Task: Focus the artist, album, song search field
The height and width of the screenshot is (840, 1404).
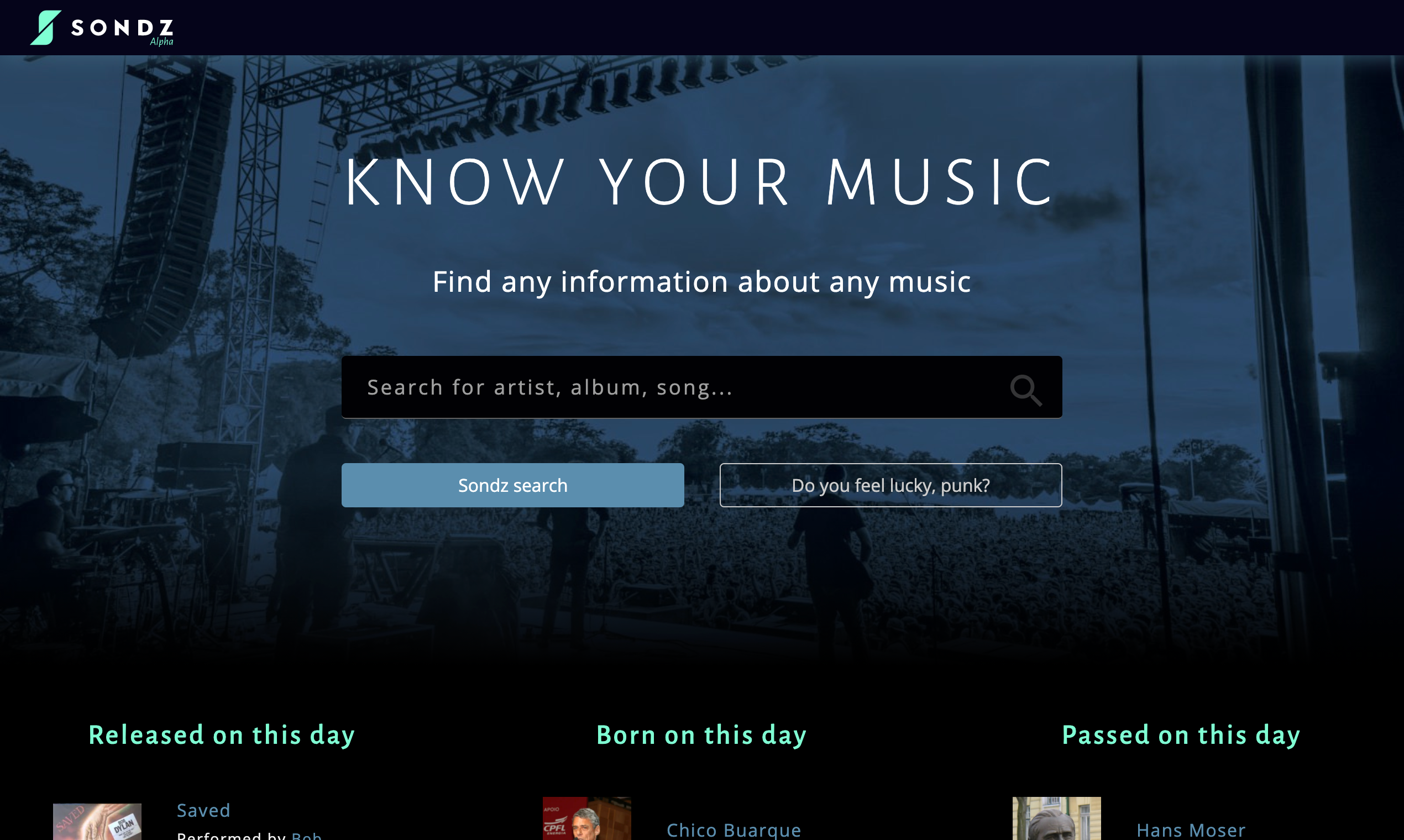Action: coord(701,387)
